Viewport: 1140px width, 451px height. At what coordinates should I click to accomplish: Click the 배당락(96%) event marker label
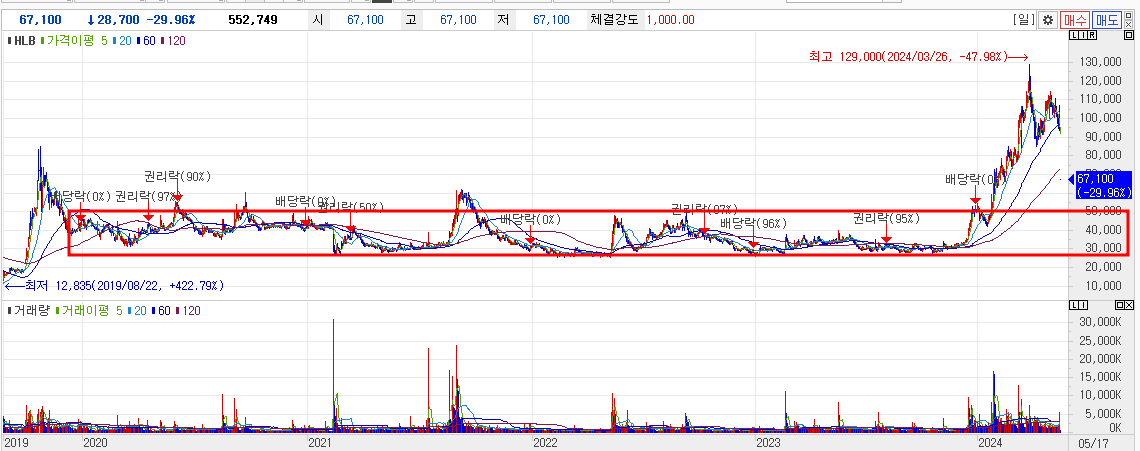(x=753, y=223)
